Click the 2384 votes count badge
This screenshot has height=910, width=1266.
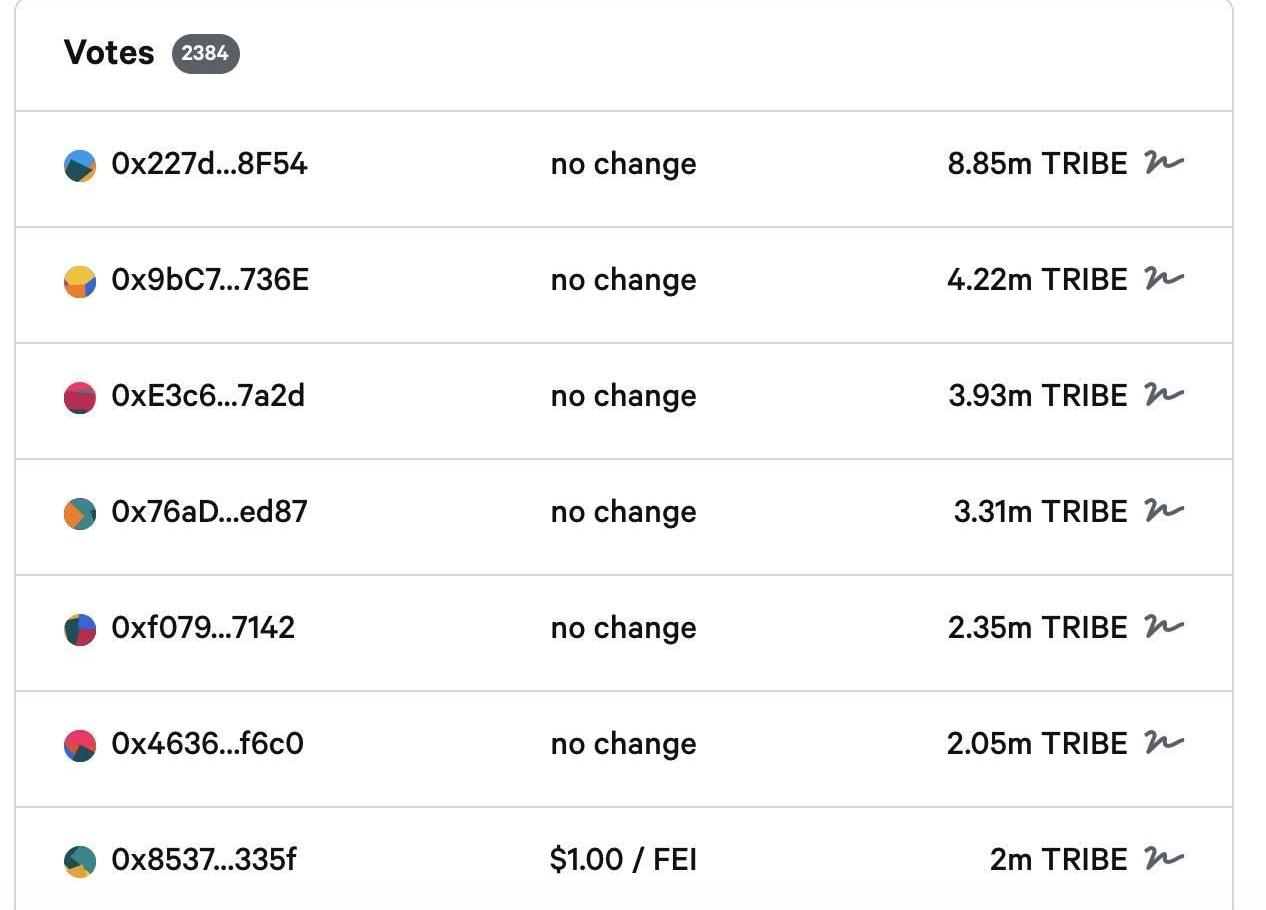click(x=205, y=53)
